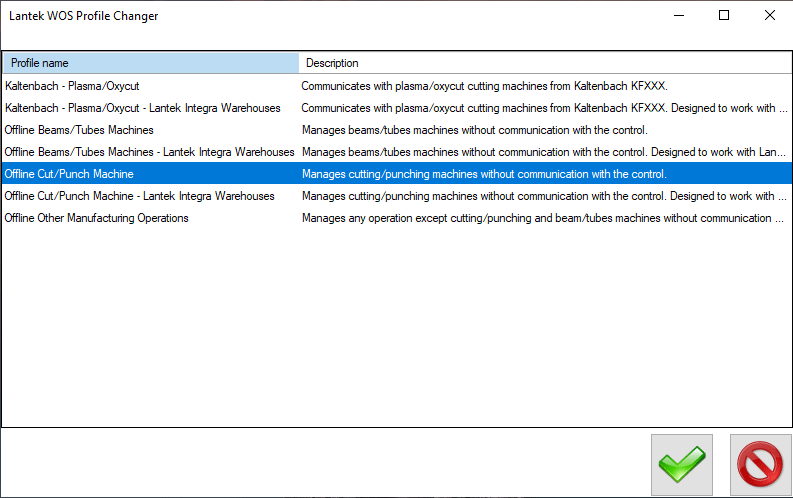Screen dimensions: 793x498
Task: Maximize the Lantek WOS Profile Changer window
Action: click(724, 16)
